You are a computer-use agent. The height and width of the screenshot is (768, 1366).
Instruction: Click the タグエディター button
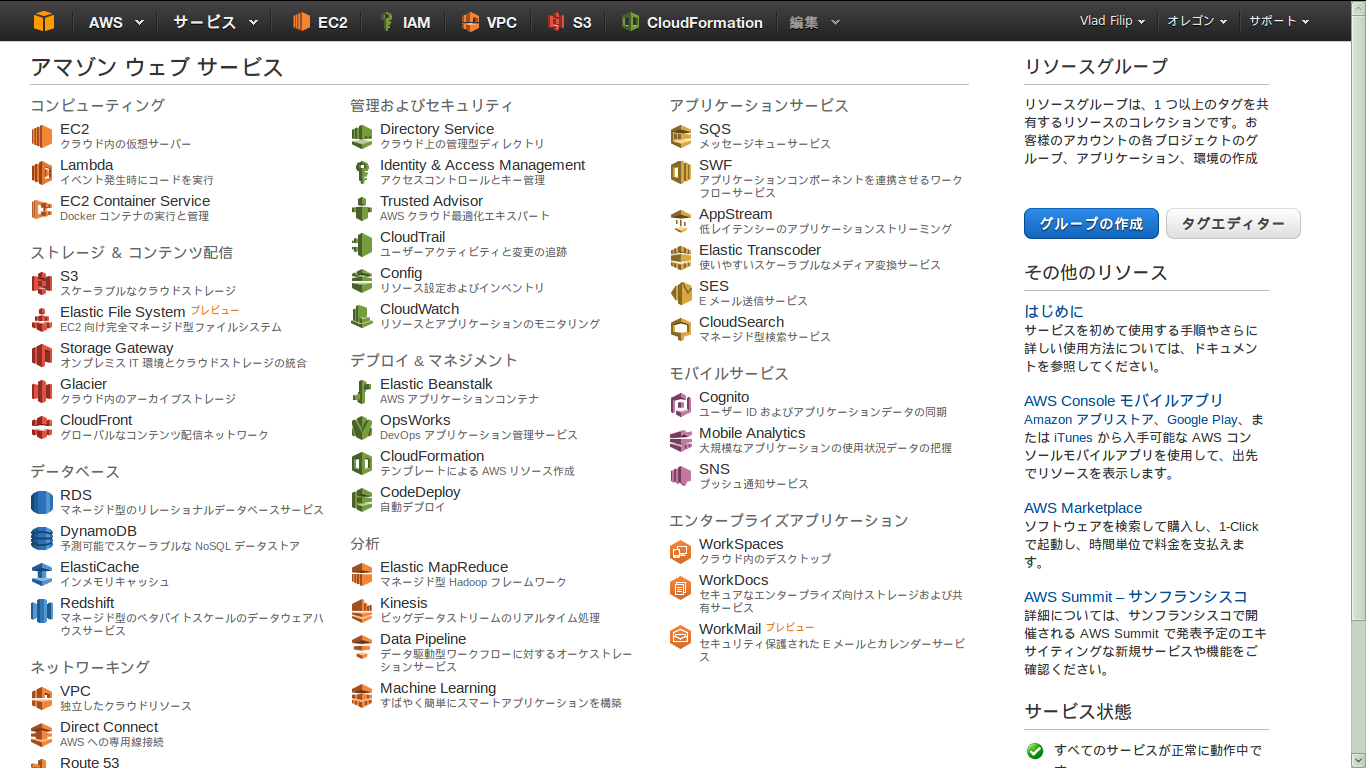(1233, 224)
